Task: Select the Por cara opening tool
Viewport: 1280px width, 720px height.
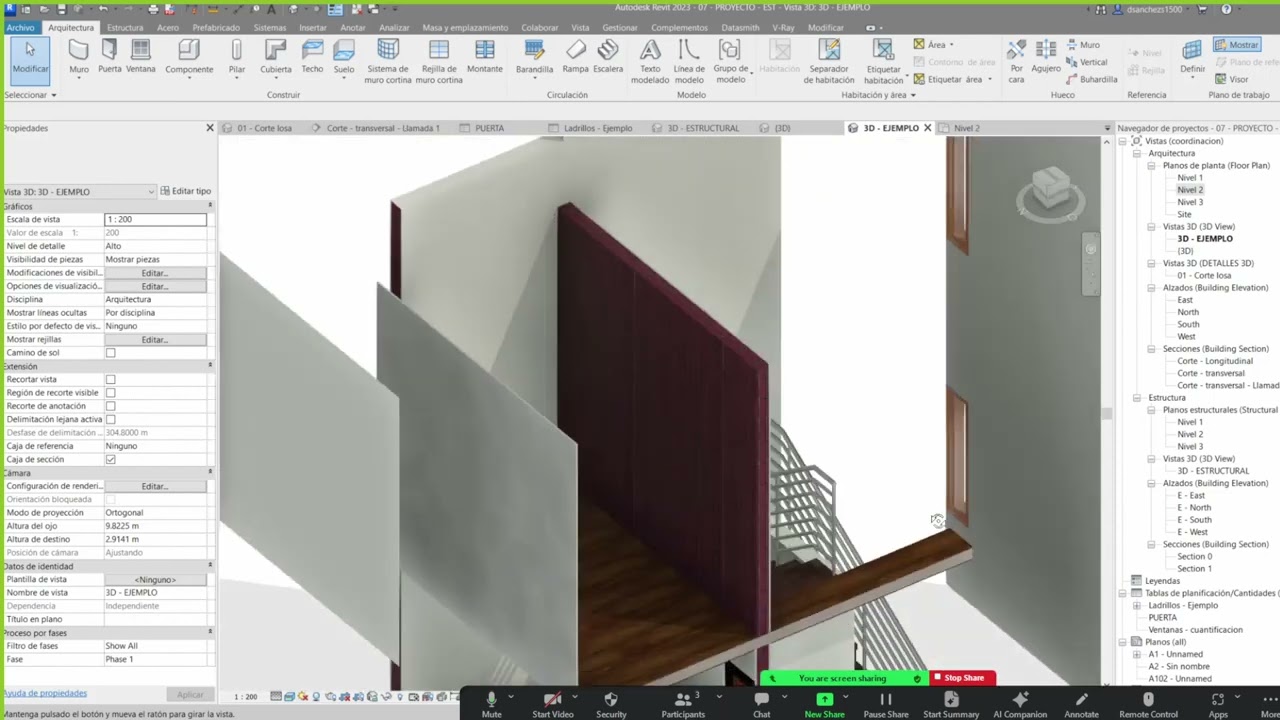Action: point(1017,61)
